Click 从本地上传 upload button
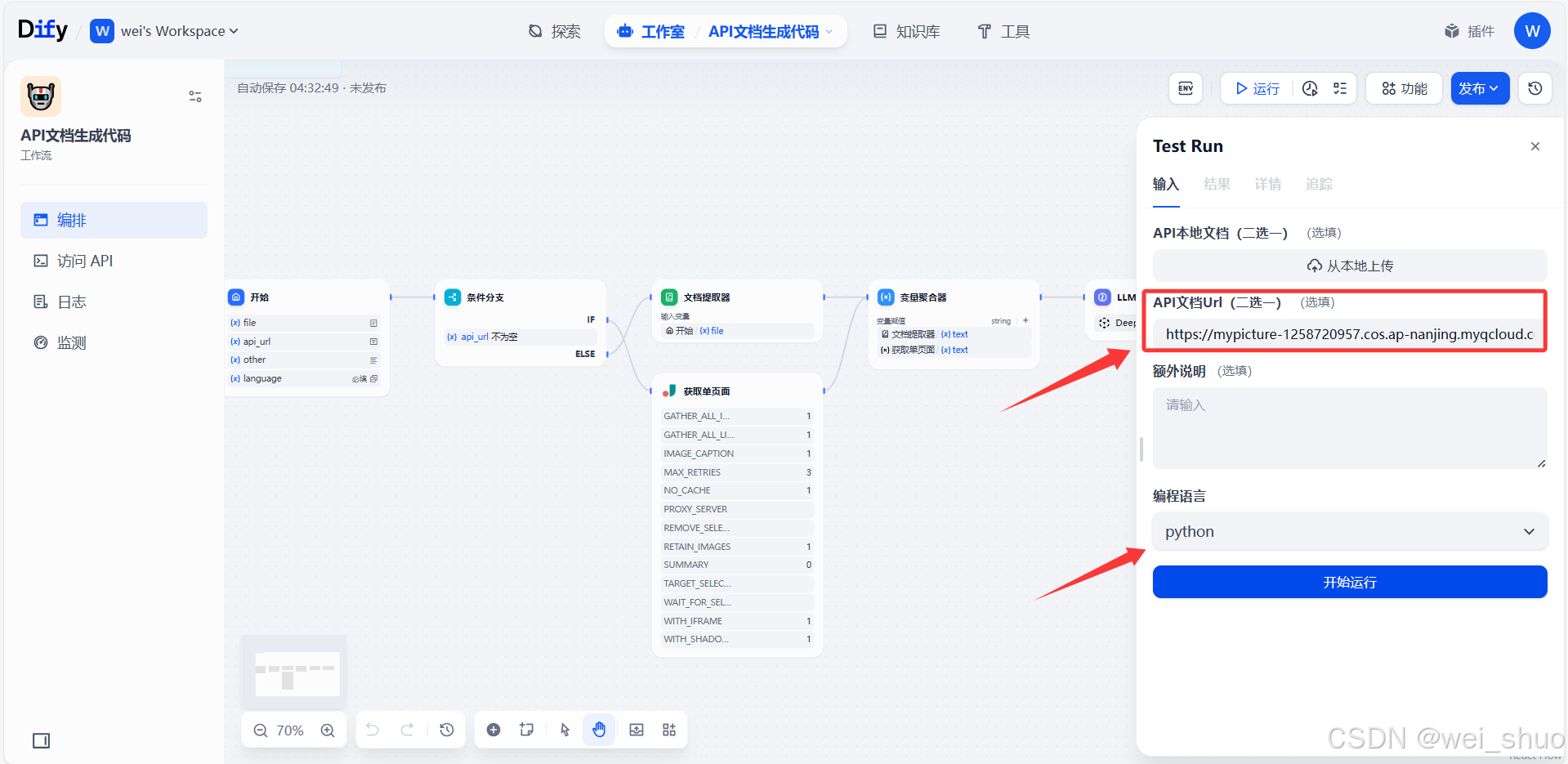 pos(1350,266)
